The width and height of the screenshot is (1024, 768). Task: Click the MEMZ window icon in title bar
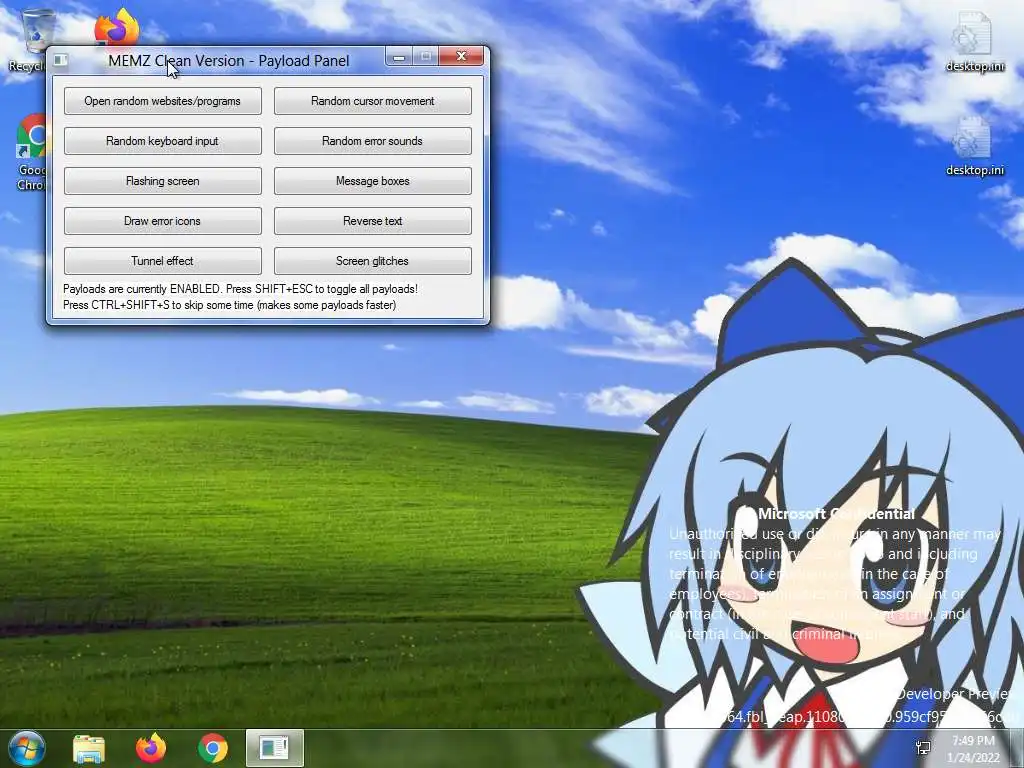[x=61, y=60]
